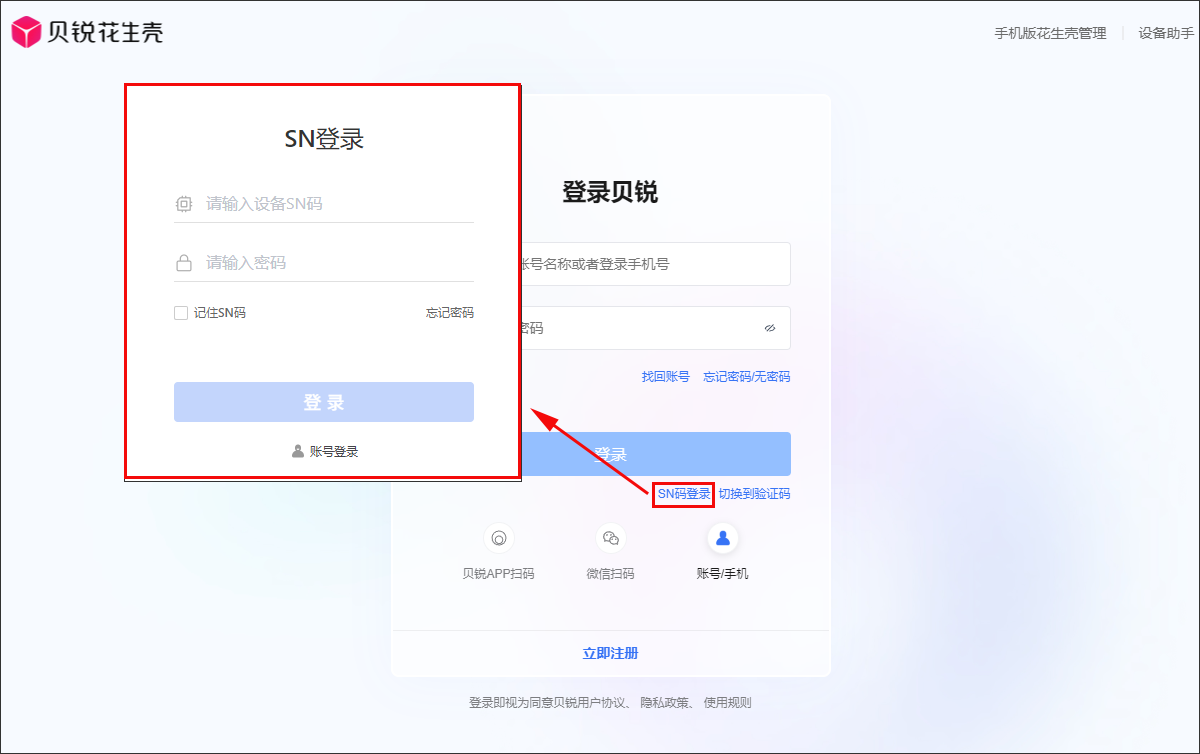The width and height of the screenshot is (1200, 754).
Task: Click the lock icon in SN password field
Action: click(x=184, y=264)
